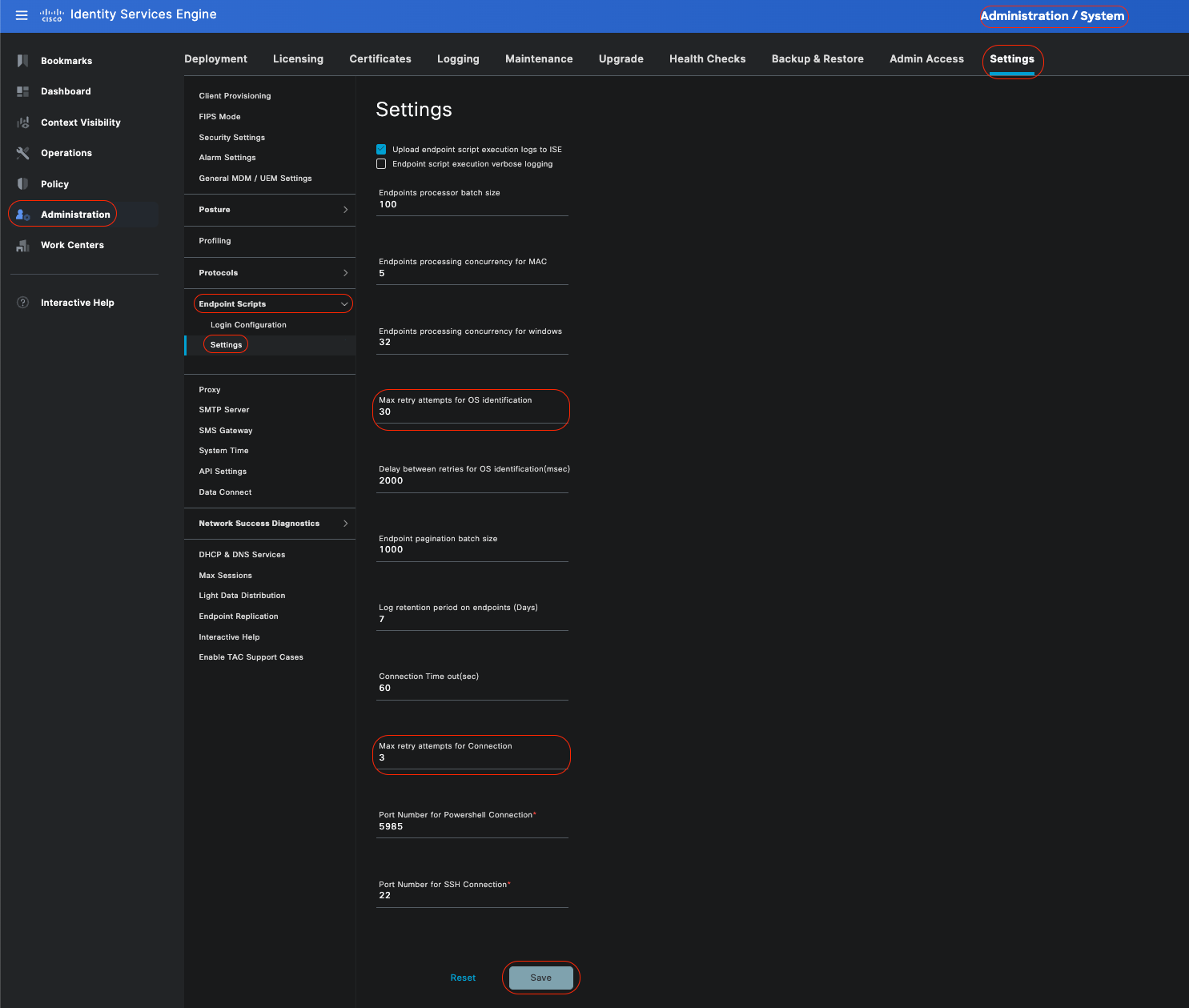Screen dimensions: 1189x1008
Task: Open Security Settings item
Action: [x=231, y=138]
